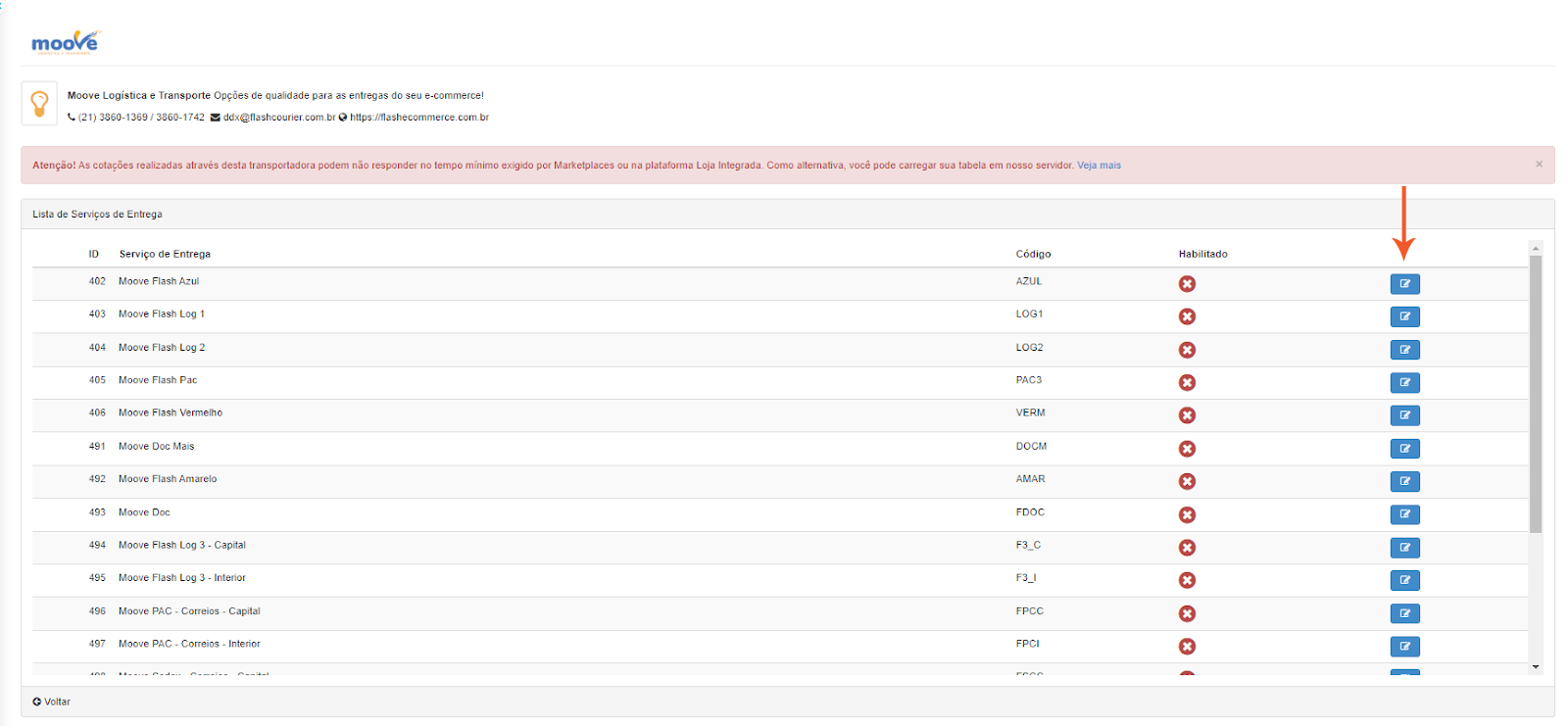Click the Moove logo at the top
Screen dimensions: 1568x726
click(65, 42)
